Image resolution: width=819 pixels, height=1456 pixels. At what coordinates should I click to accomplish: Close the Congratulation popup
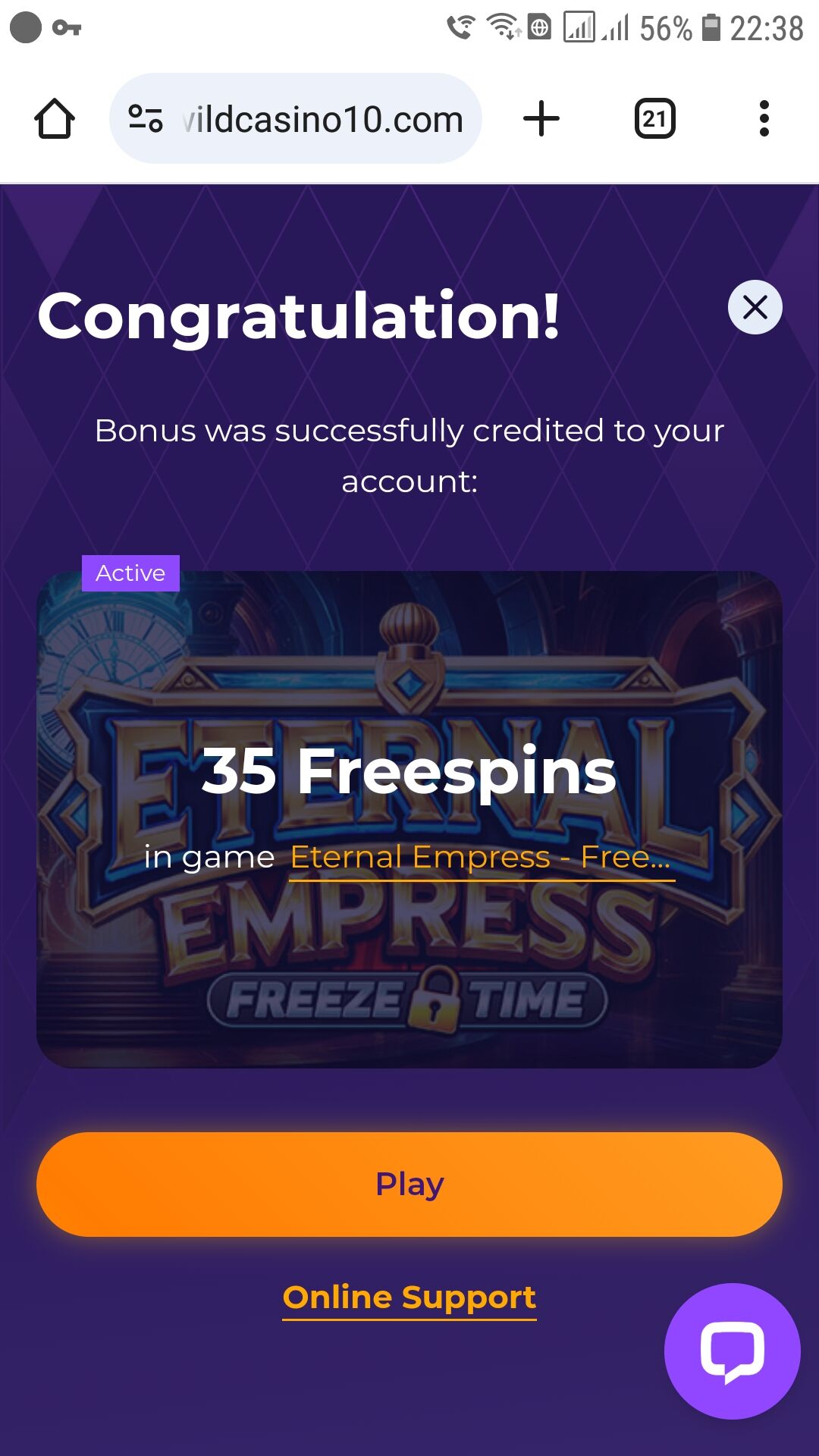(755, 307)
